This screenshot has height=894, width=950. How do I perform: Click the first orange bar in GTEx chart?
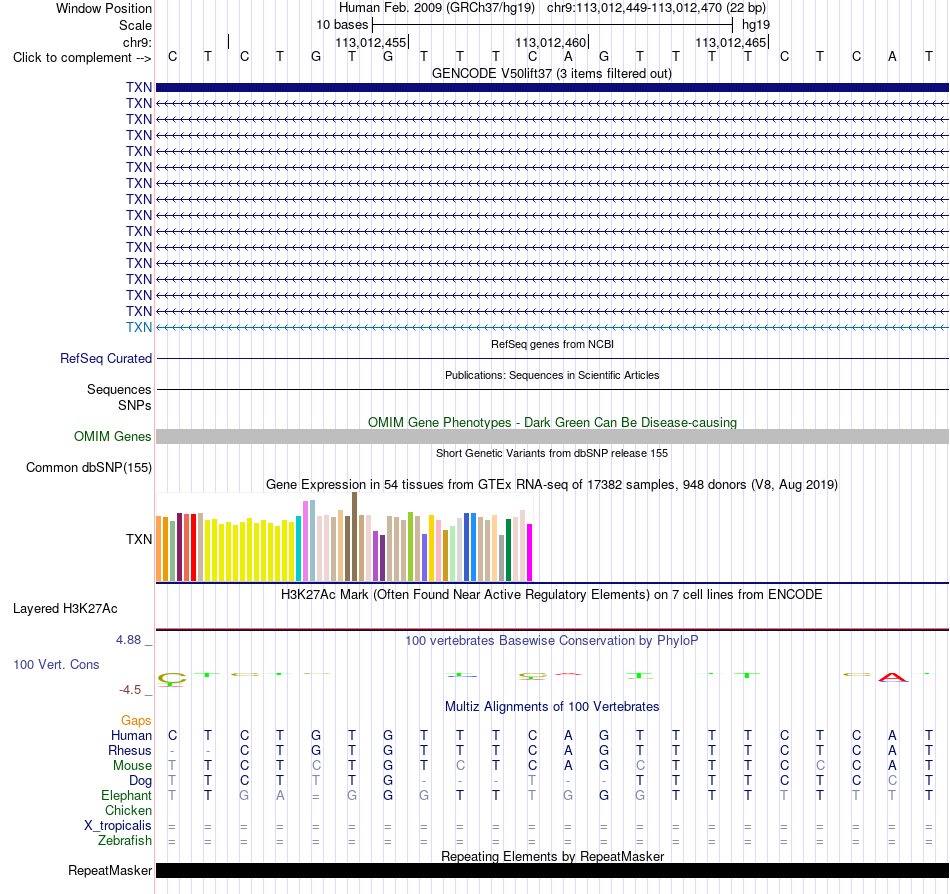159,549
